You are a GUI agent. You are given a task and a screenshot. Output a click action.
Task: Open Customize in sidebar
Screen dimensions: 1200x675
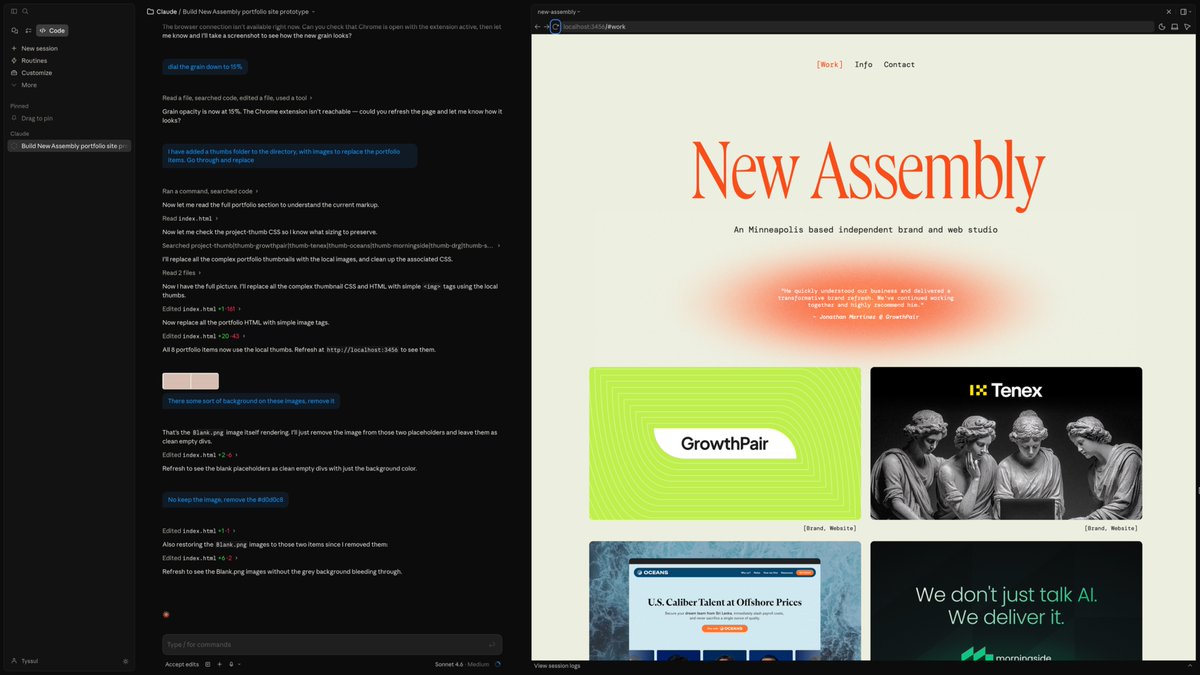(32, 73)
